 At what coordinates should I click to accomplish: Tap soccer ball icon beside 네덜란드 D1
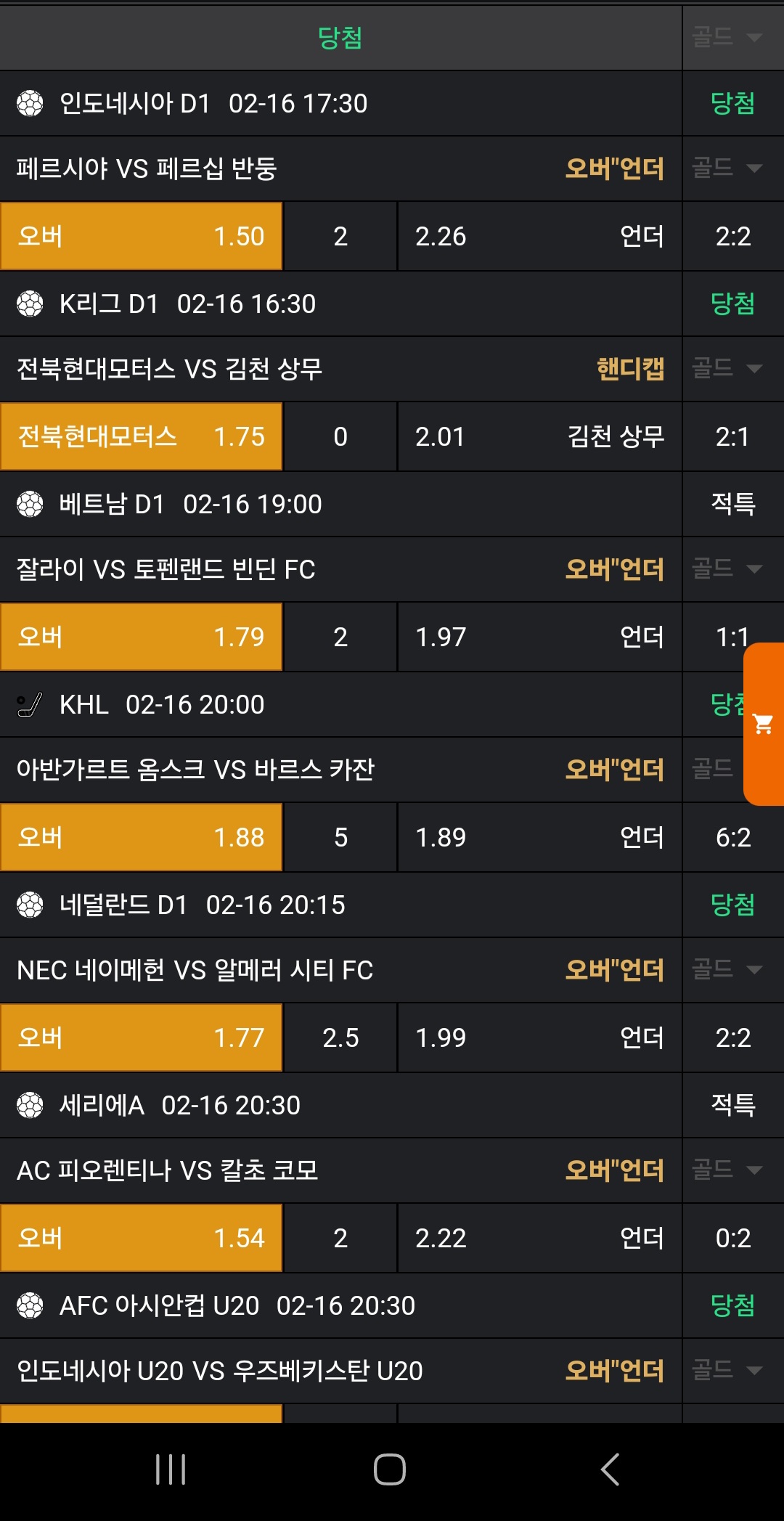coord(30,905)
